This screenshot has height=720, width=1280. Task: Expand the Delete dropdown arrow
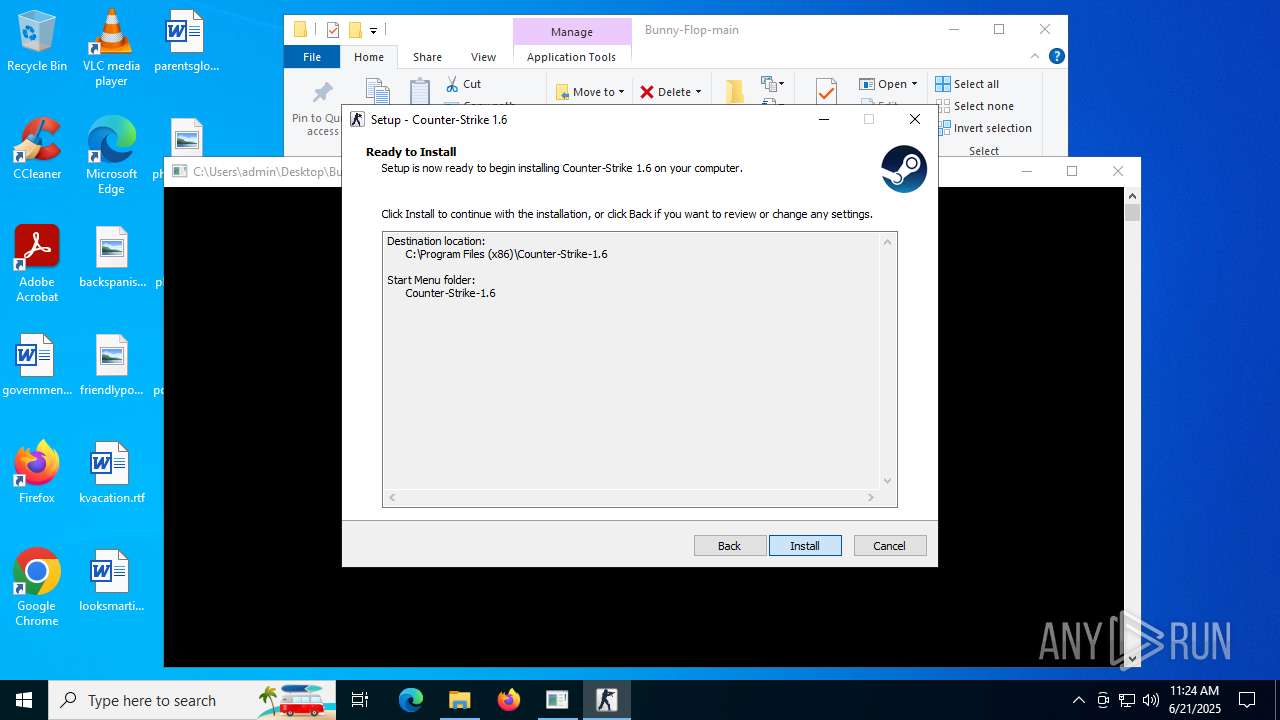[698, 92]
